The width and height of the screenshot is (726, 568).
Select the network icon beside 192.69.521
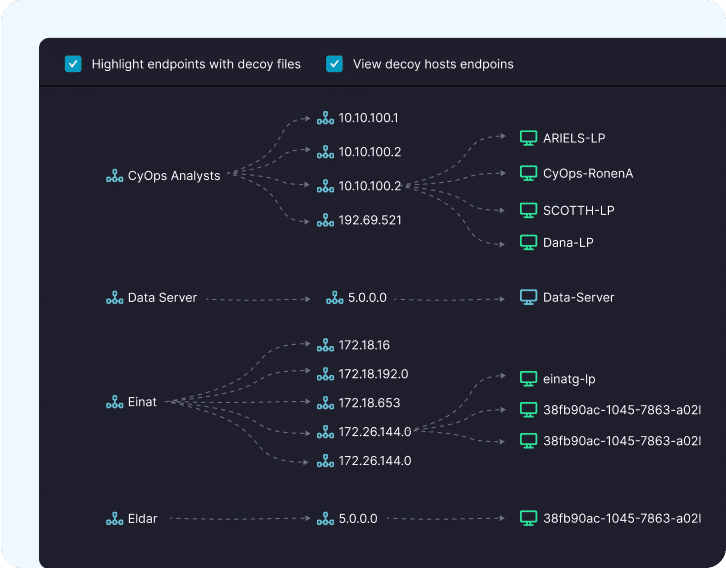[325, 220]
